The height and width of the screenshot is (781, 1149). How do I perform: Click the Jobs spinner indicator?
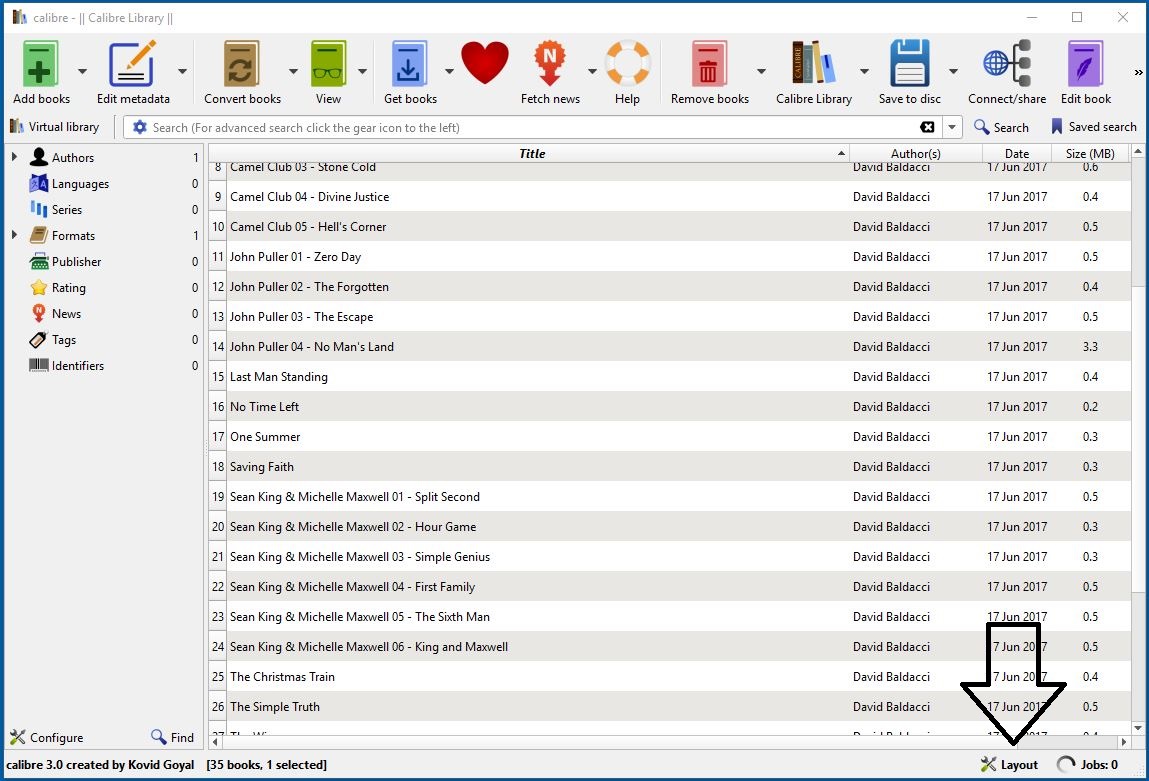[x=1065, y=765]
